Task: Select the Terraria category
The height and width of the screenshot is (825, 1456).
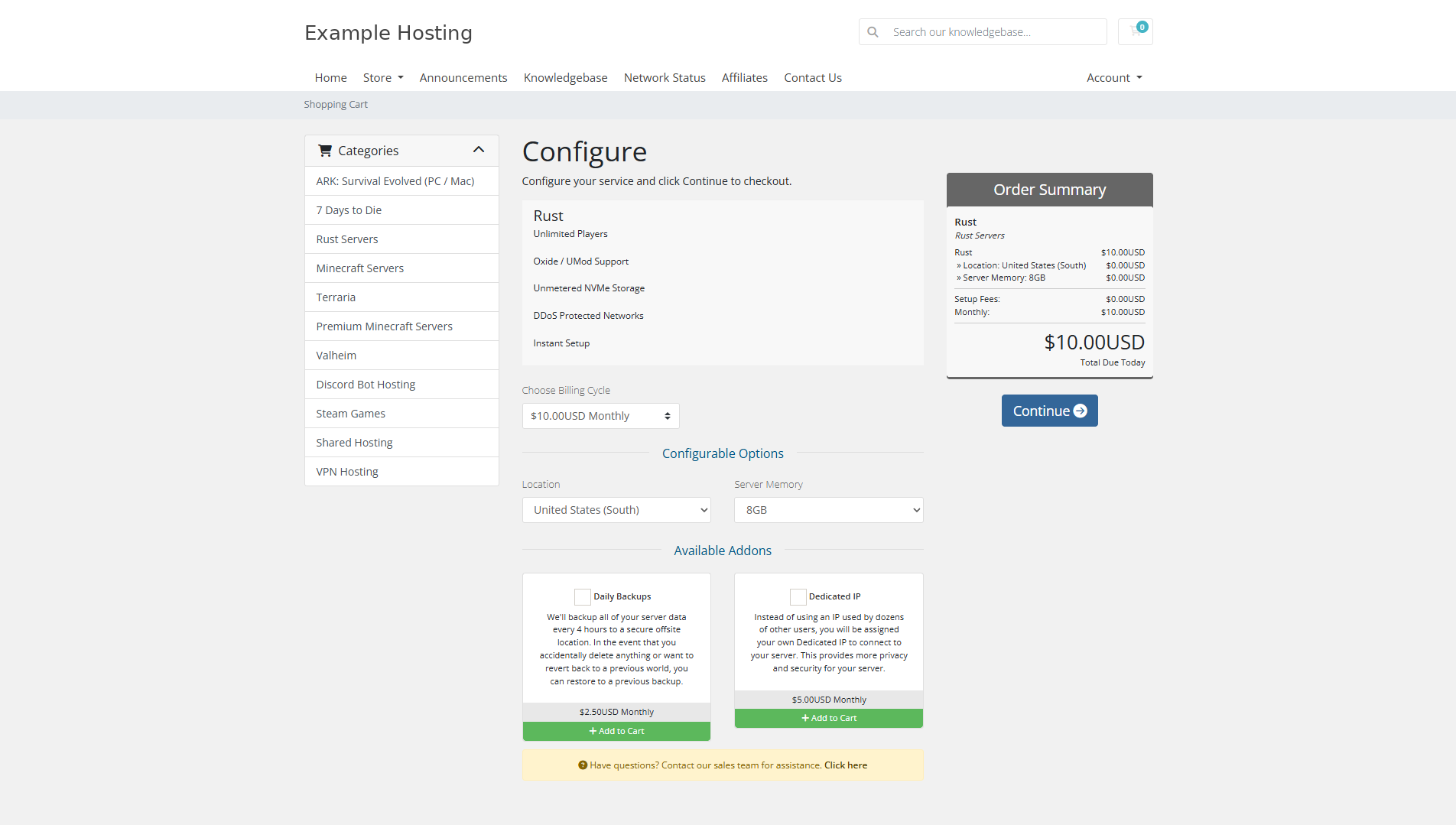Action: tap(401, 297)
